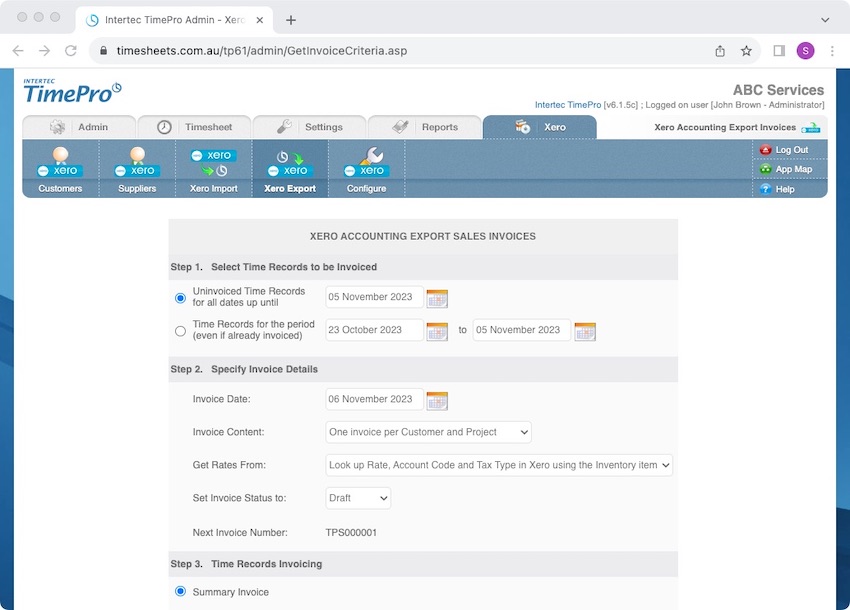Open the Xero Import icon
This screenshot has height=610, width=850.
pyautogui.click(x=214, y=163)
